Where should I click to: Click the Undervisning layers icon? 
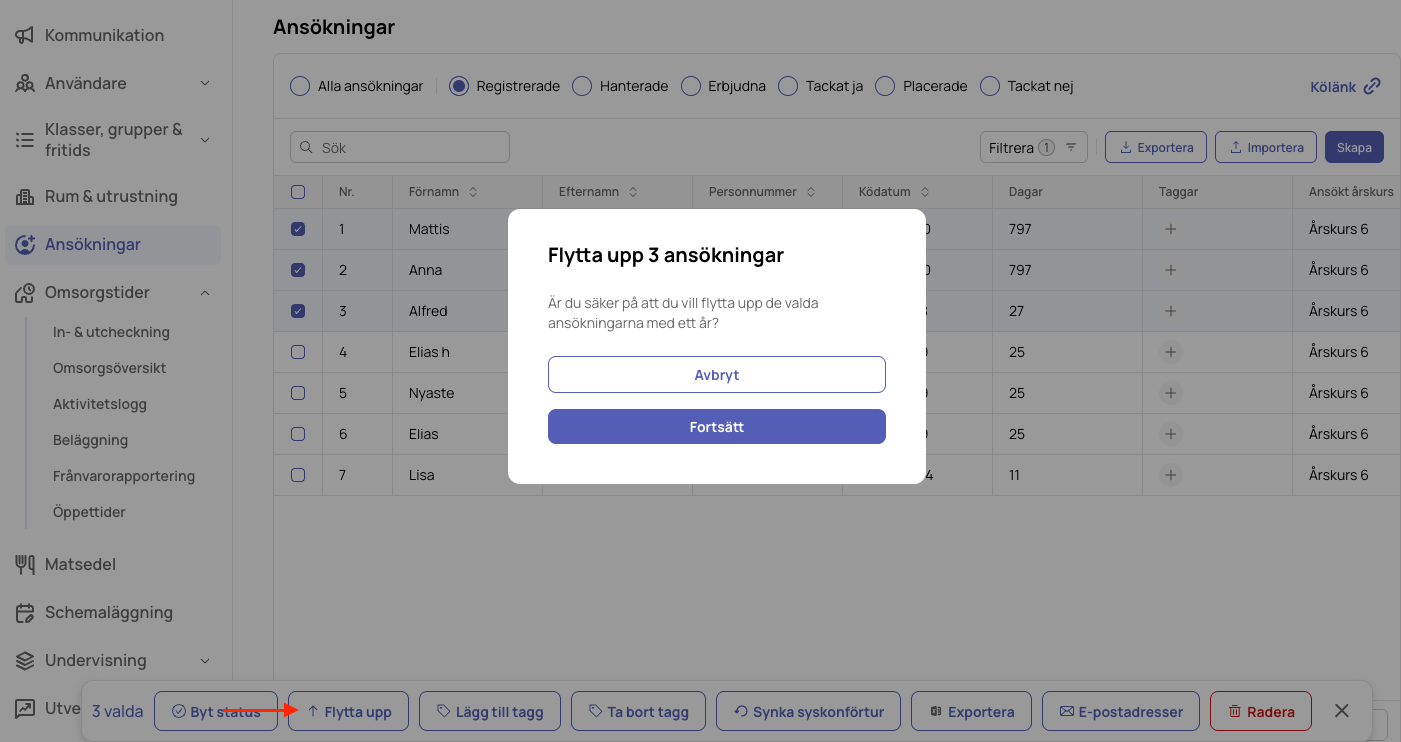[x=25, y=660]
